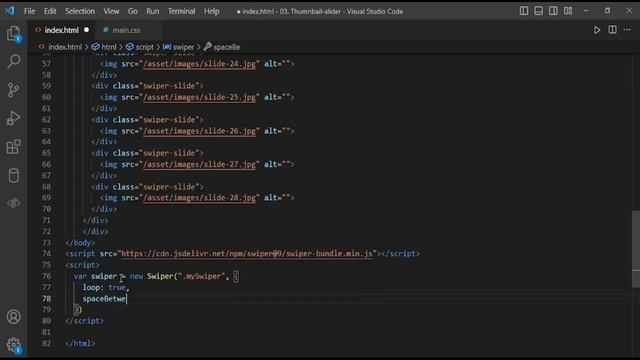Run the file with the play icon
640x360 pixels.
click(x=597, y=30)
